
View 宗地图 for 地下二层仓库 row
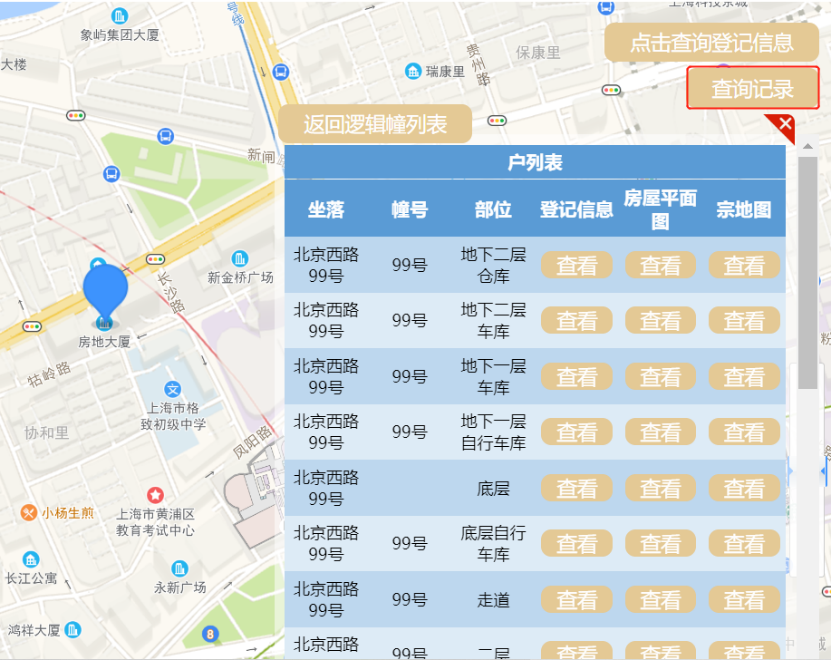tap(744, 265)
